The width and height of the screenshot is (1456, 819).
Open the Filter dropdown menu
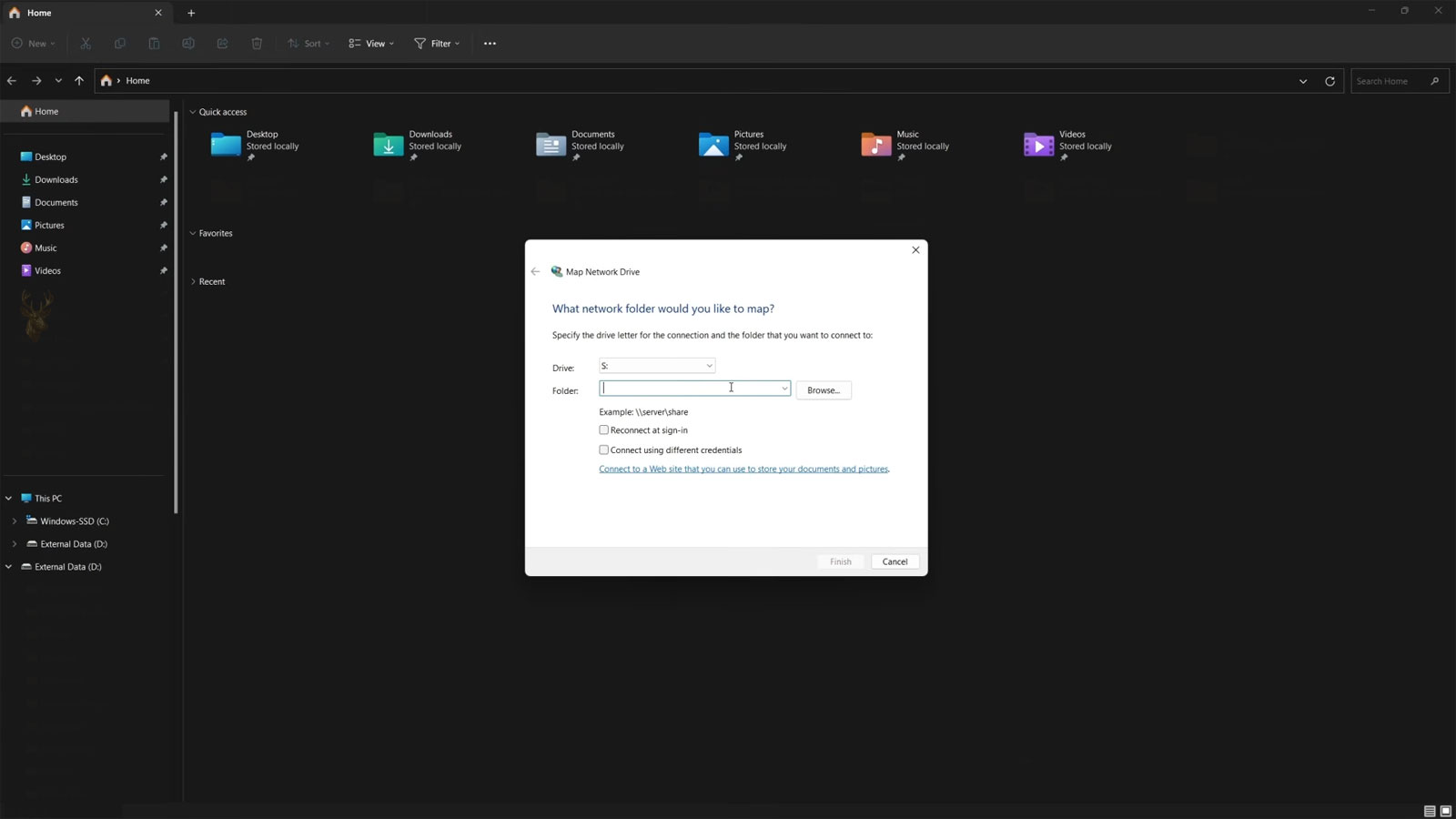438,44
